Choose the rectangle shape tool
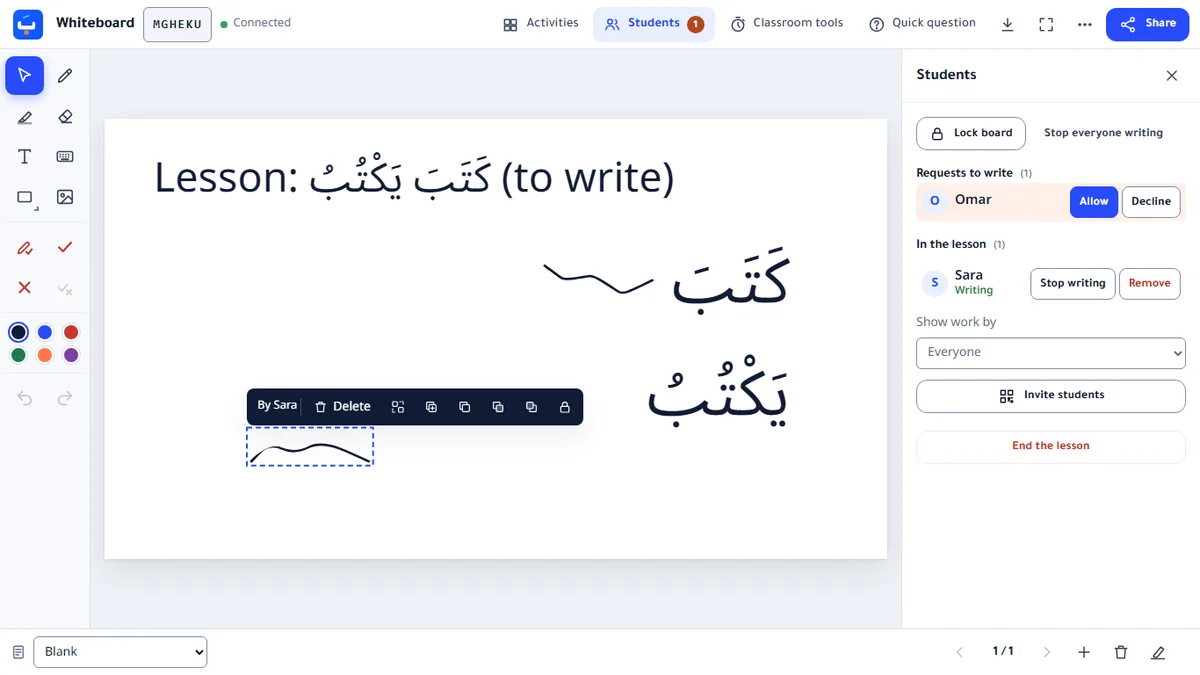Viewport: 1200px width, 675px height. point(25,198)
